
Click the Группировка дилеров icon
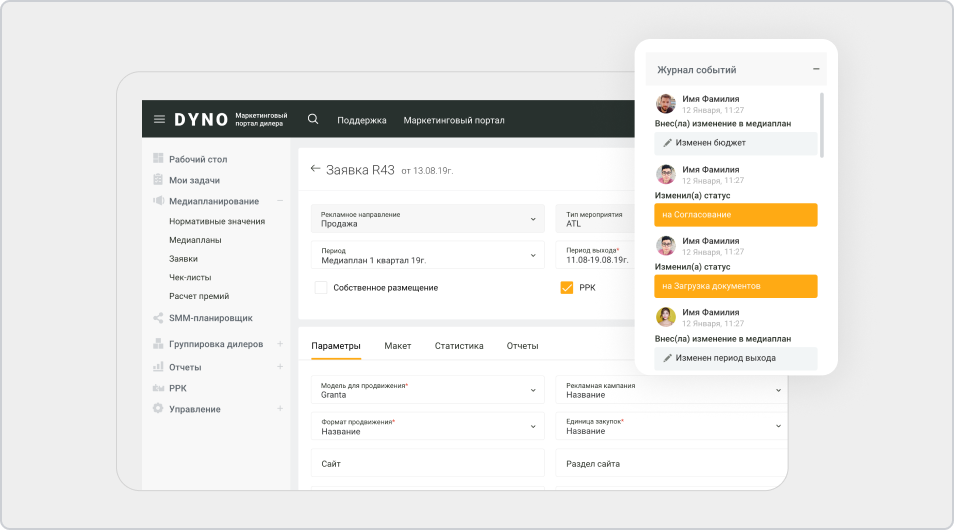pyautogui.click(x=158, y=344)
